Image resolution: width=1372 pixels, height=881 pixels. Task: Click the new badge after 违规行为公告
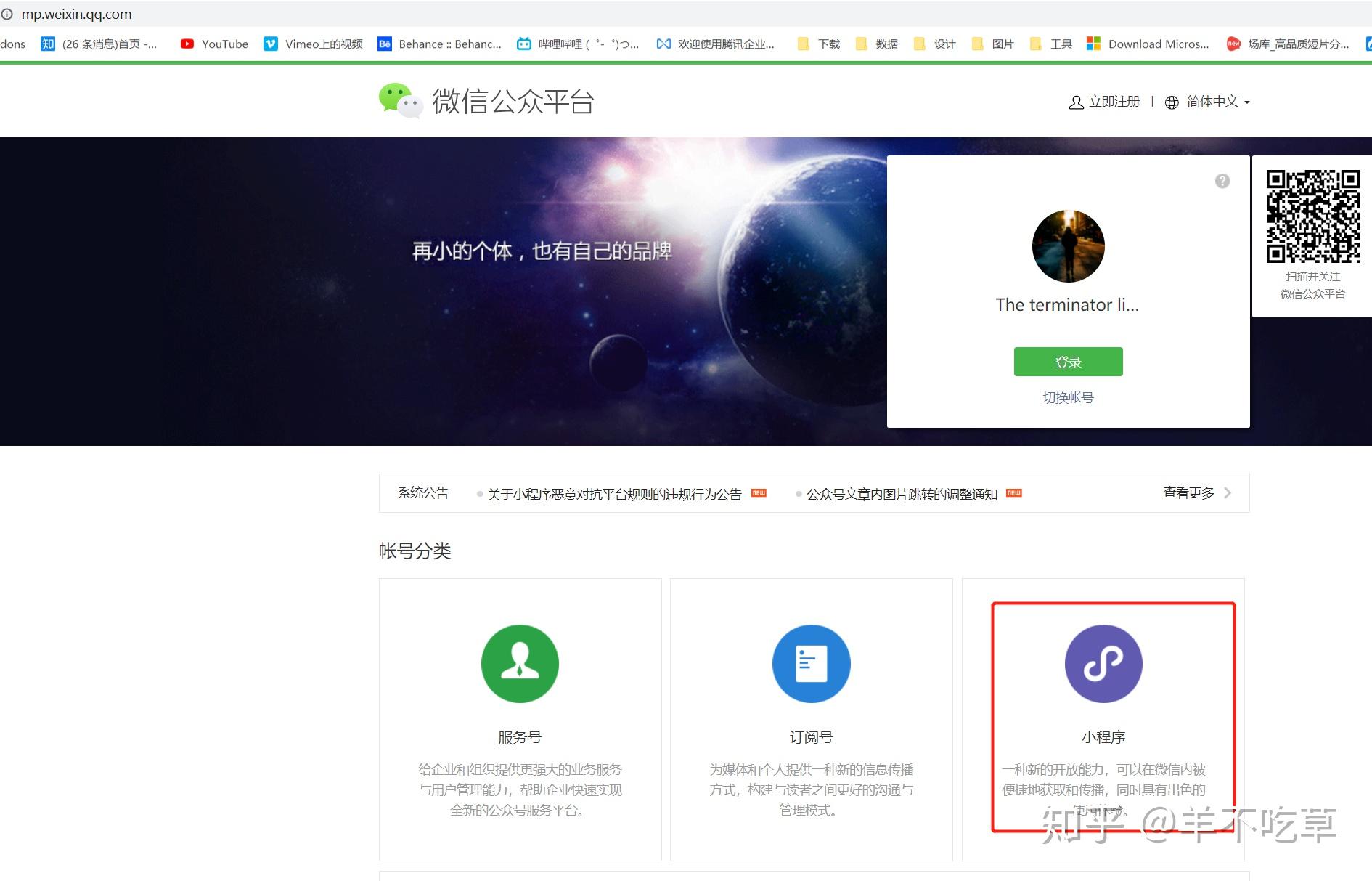[x=759, y=493]
